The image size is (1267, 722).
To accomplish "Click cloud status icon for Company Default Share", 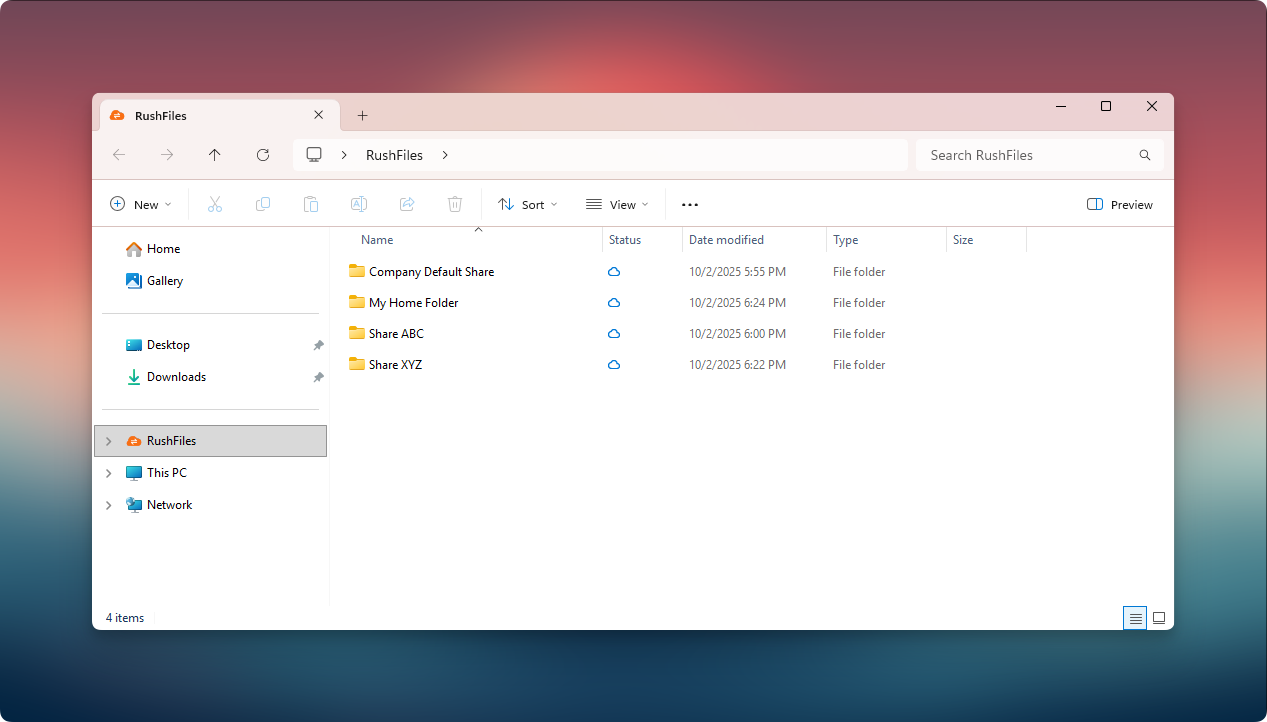I will click(x=614, y=272).
